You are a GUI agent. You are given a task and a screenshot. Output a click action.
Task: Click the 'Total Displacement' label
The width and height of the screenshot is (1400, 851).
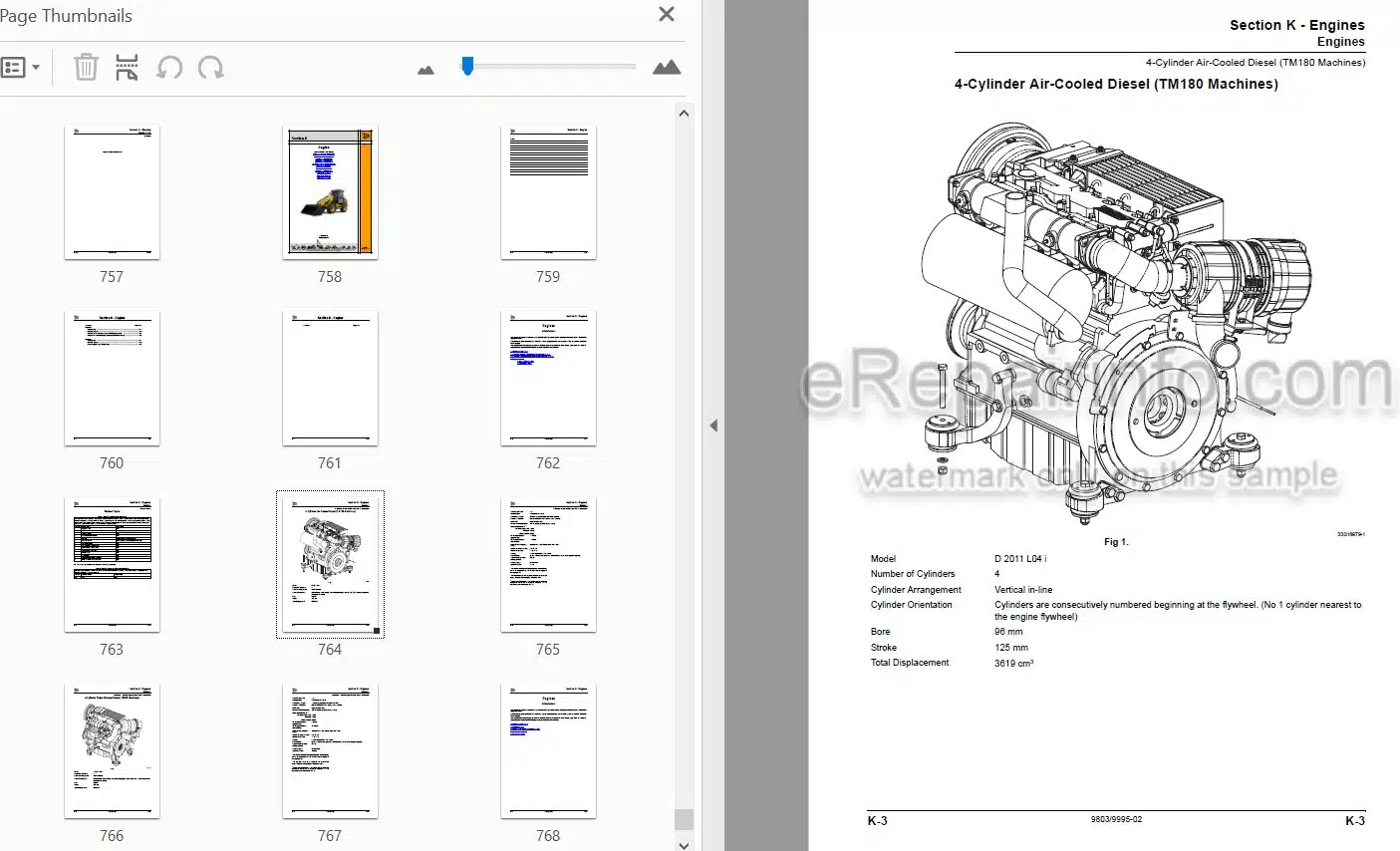(x=910, y=663)
